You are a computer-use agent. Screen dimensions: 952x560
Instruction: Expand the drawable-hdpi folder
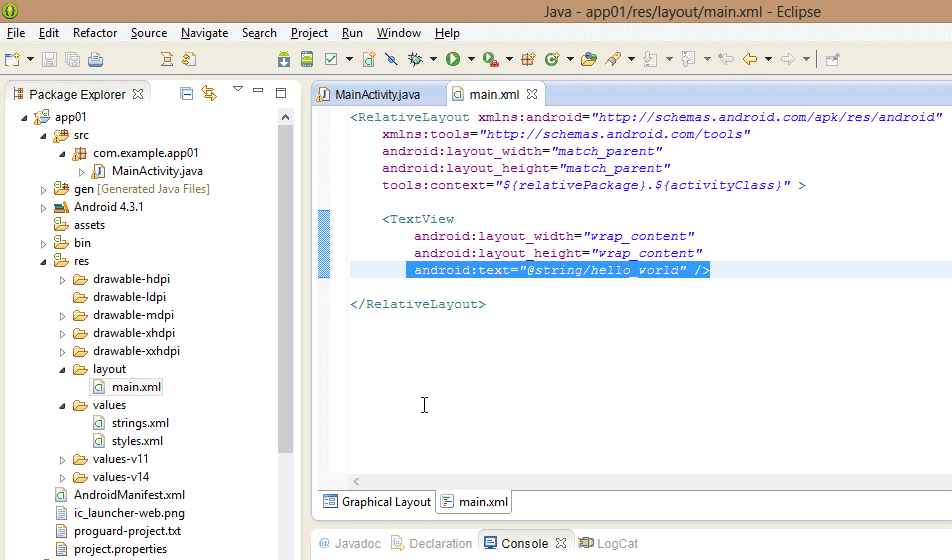tap(63, 279)
